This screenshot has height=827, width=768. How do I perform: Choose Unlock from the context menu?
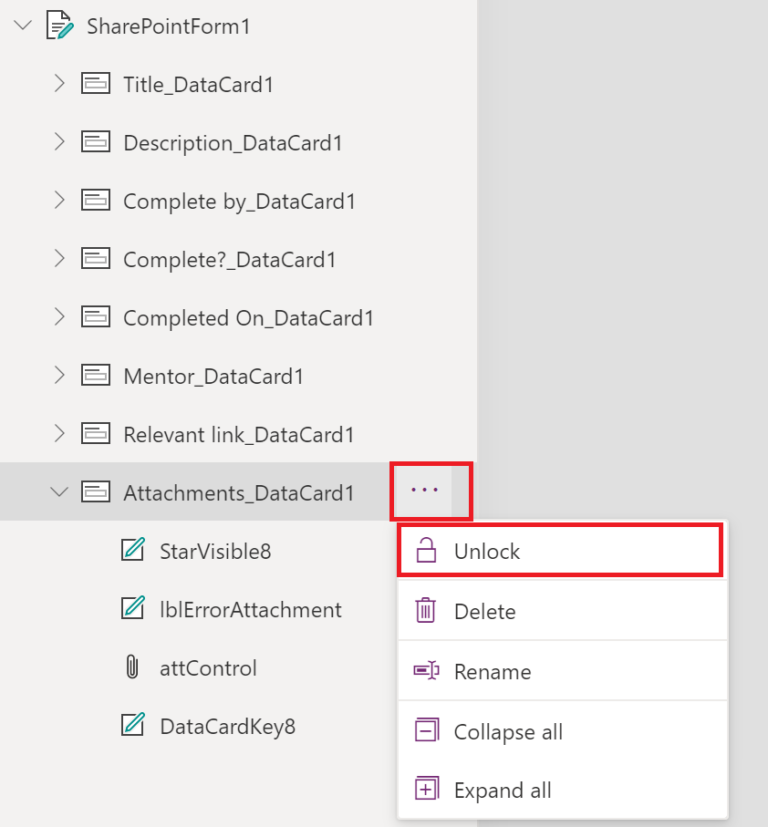(x=562, y=551)
